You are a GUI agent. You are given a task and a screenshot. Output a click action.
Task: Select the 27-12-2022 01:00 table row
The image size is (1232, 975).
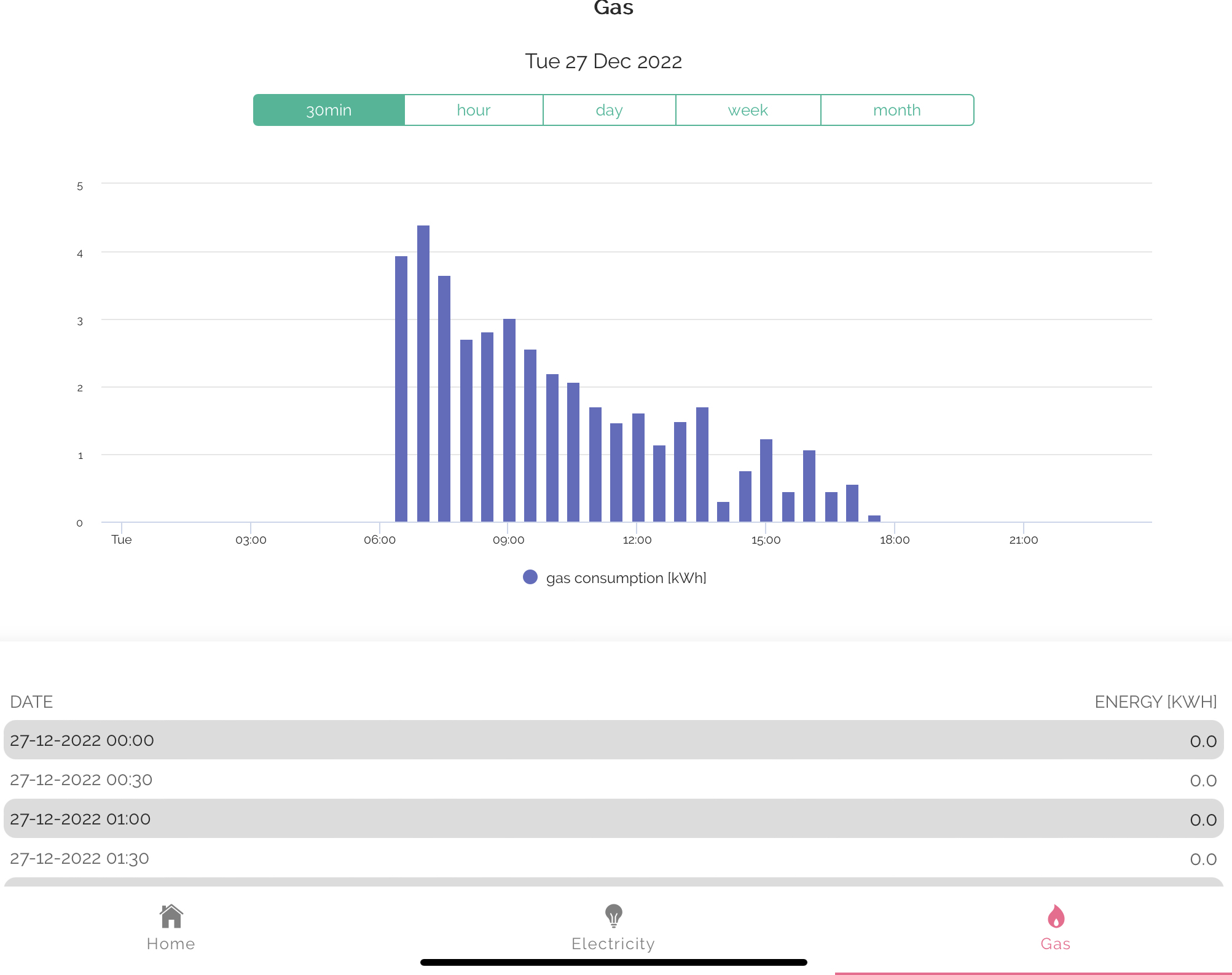click(x=613, y=819)
